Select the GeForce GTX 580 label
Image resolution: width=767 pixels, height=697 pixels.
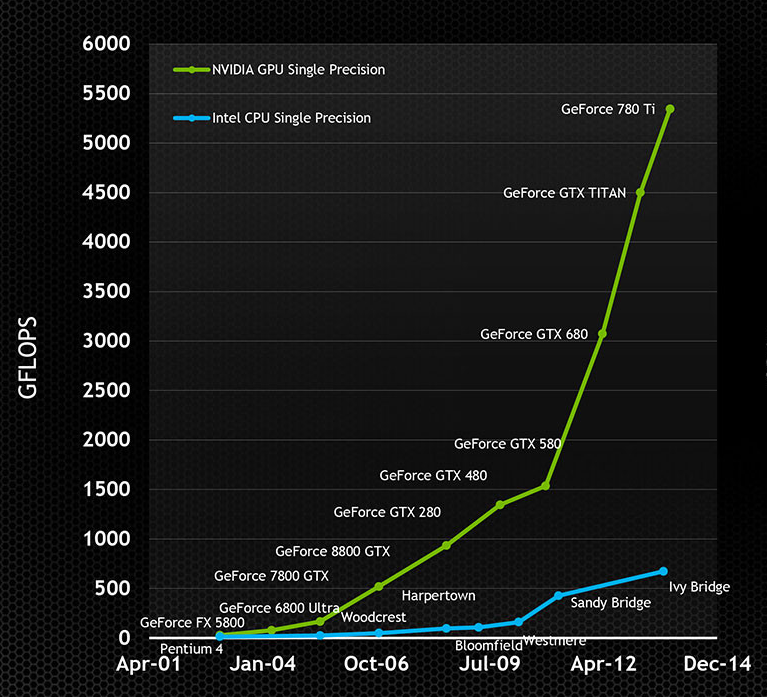click(x=507, y=444)
